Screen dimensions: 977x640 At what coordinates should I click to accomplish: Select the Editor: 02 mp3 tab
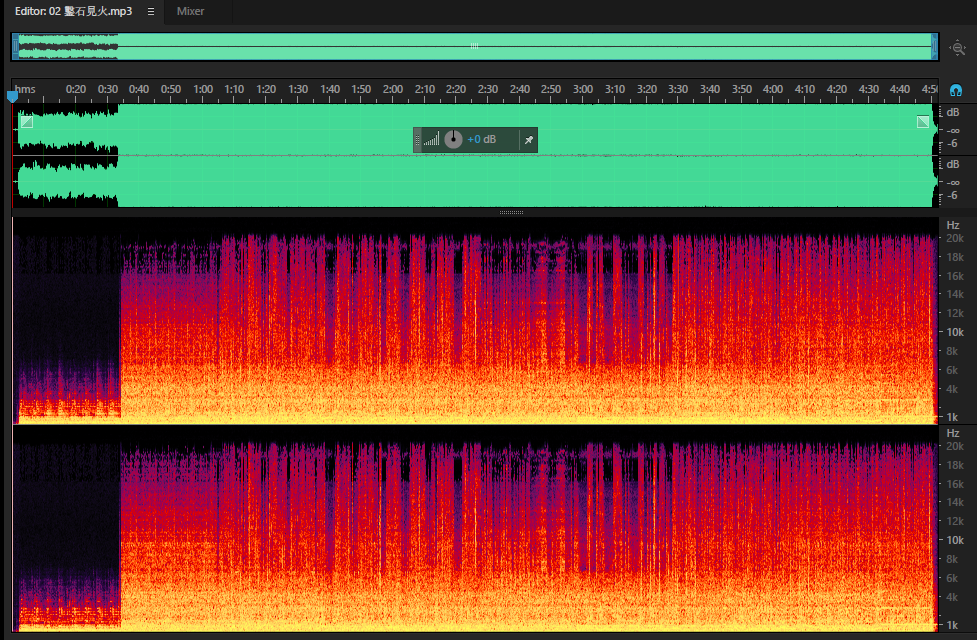click(x=74, y=11)
